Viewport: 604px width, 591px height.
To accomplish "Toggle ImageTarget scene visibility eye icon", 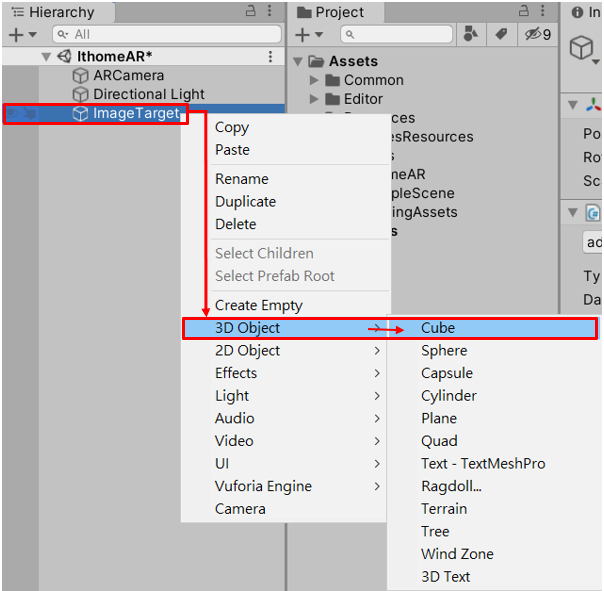I will [x=12, y=113].
